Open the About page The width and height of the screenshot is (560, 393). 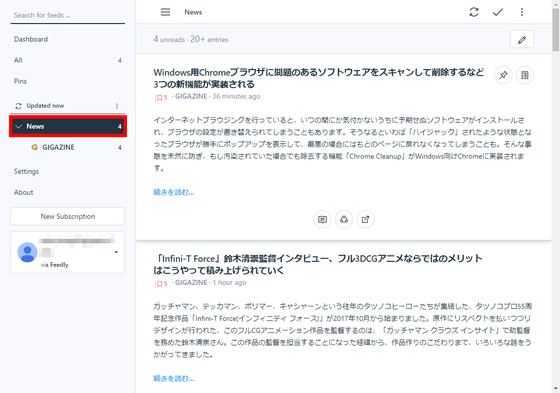point(24,192)
